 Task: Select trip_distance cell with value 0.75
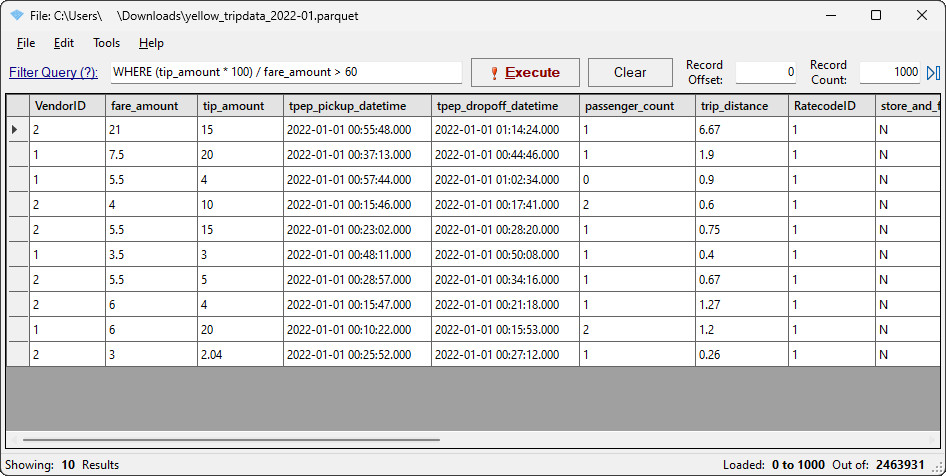point(741,230)
